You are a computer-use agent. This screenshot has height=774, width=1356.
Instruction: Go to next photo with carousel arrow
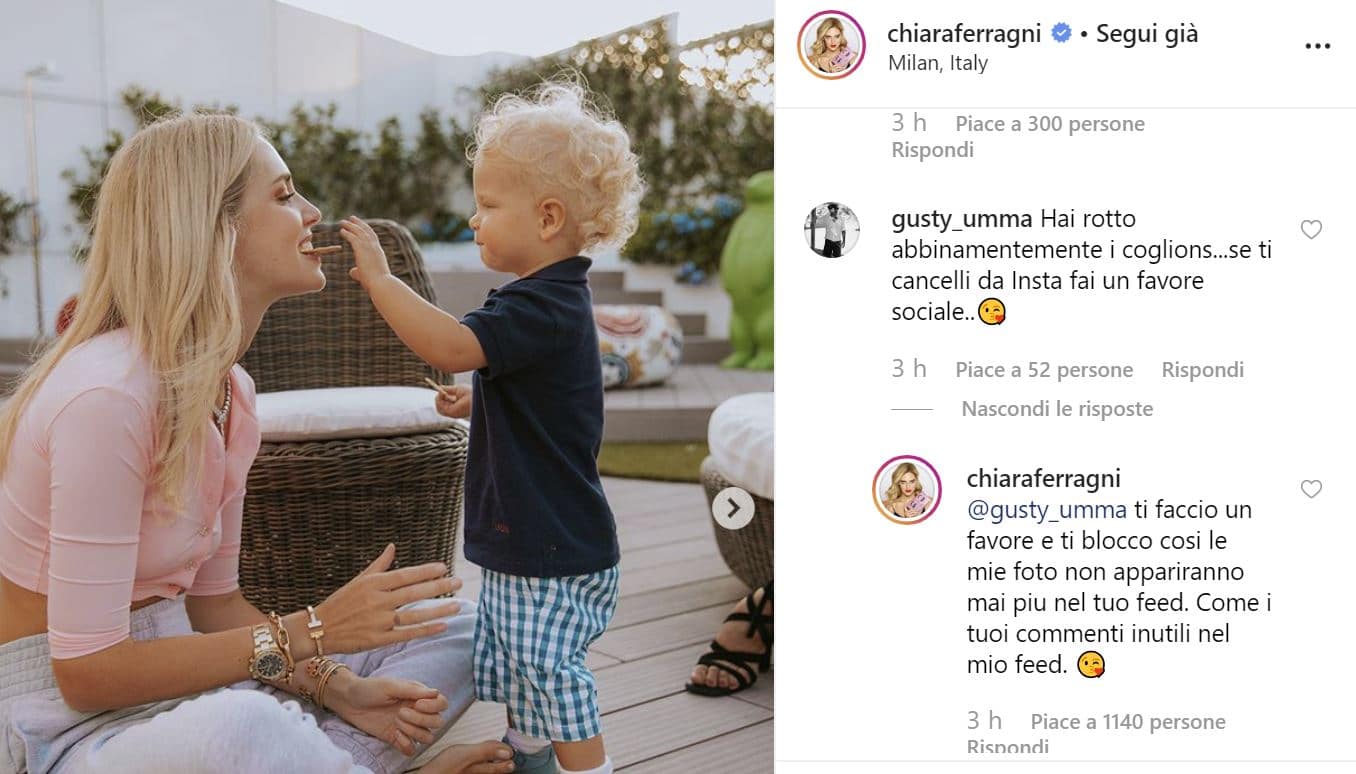pos(733,508)
